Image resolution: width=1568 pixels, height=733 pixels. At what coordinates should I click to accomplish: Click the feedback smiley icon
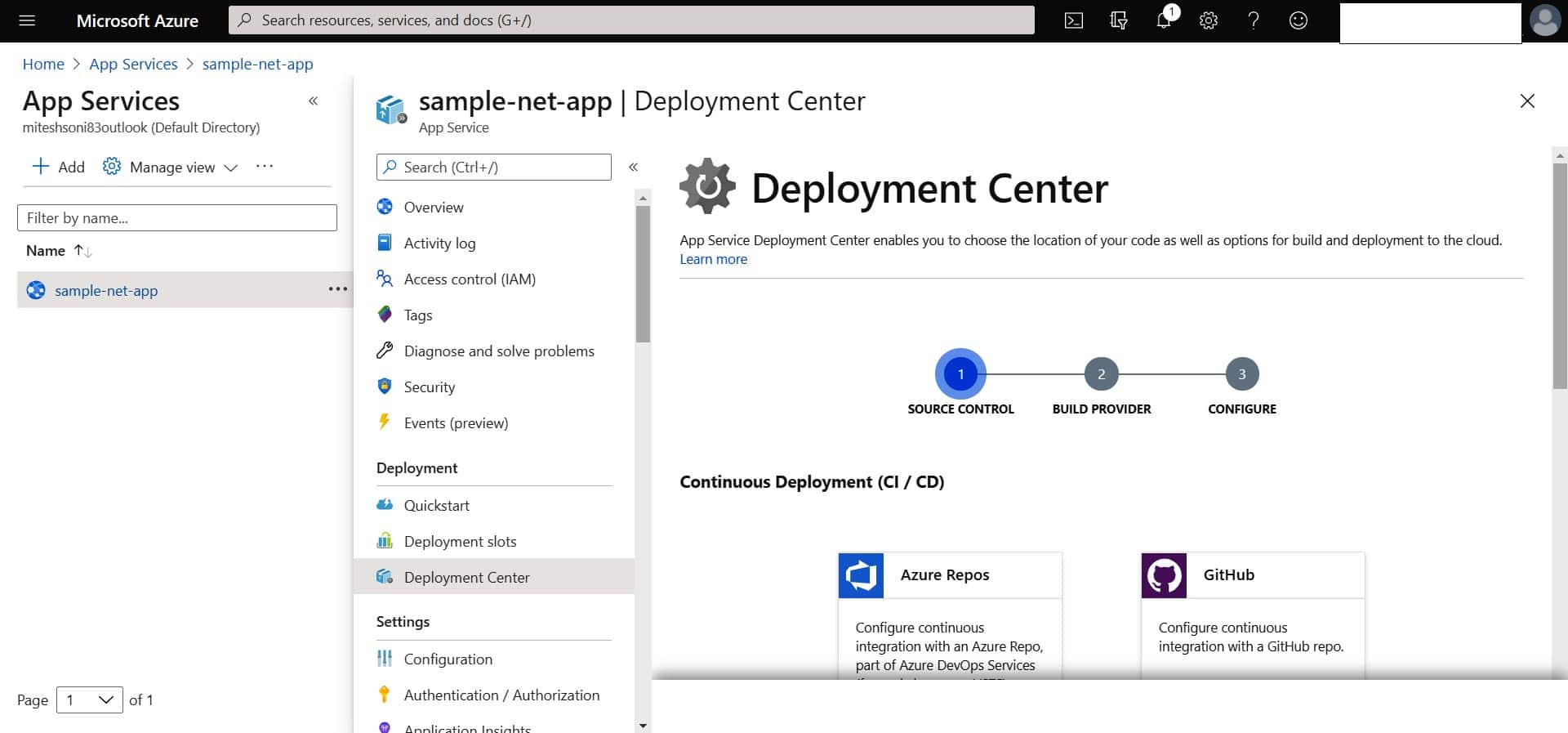tap(1298, 20)
